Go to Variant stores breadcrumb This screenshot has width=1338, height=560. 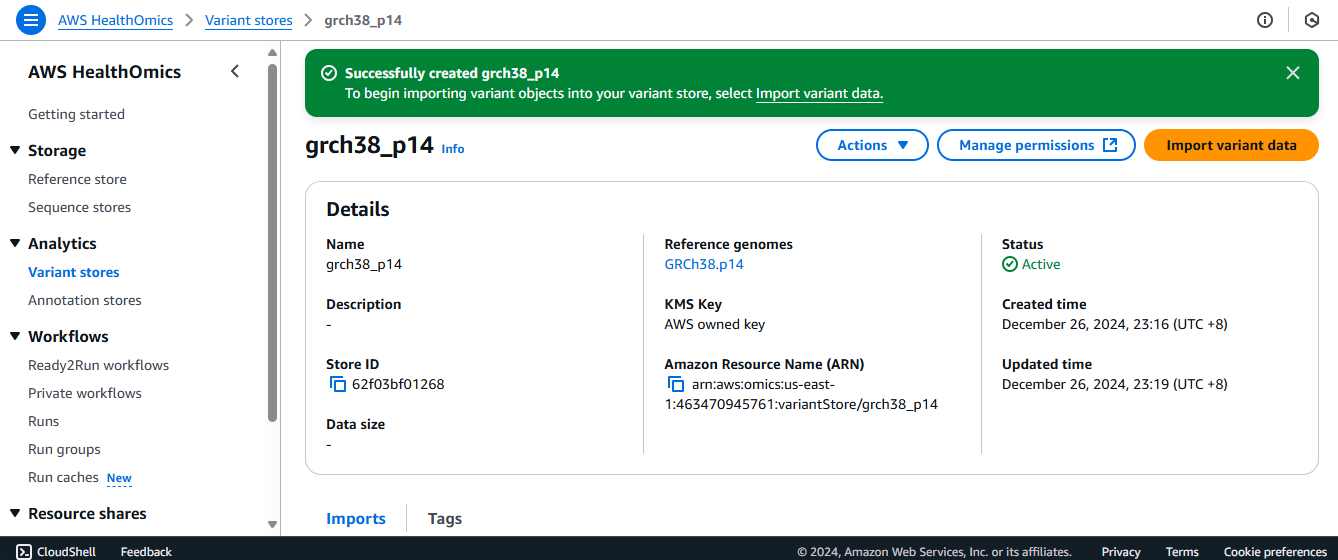(249, 20)
